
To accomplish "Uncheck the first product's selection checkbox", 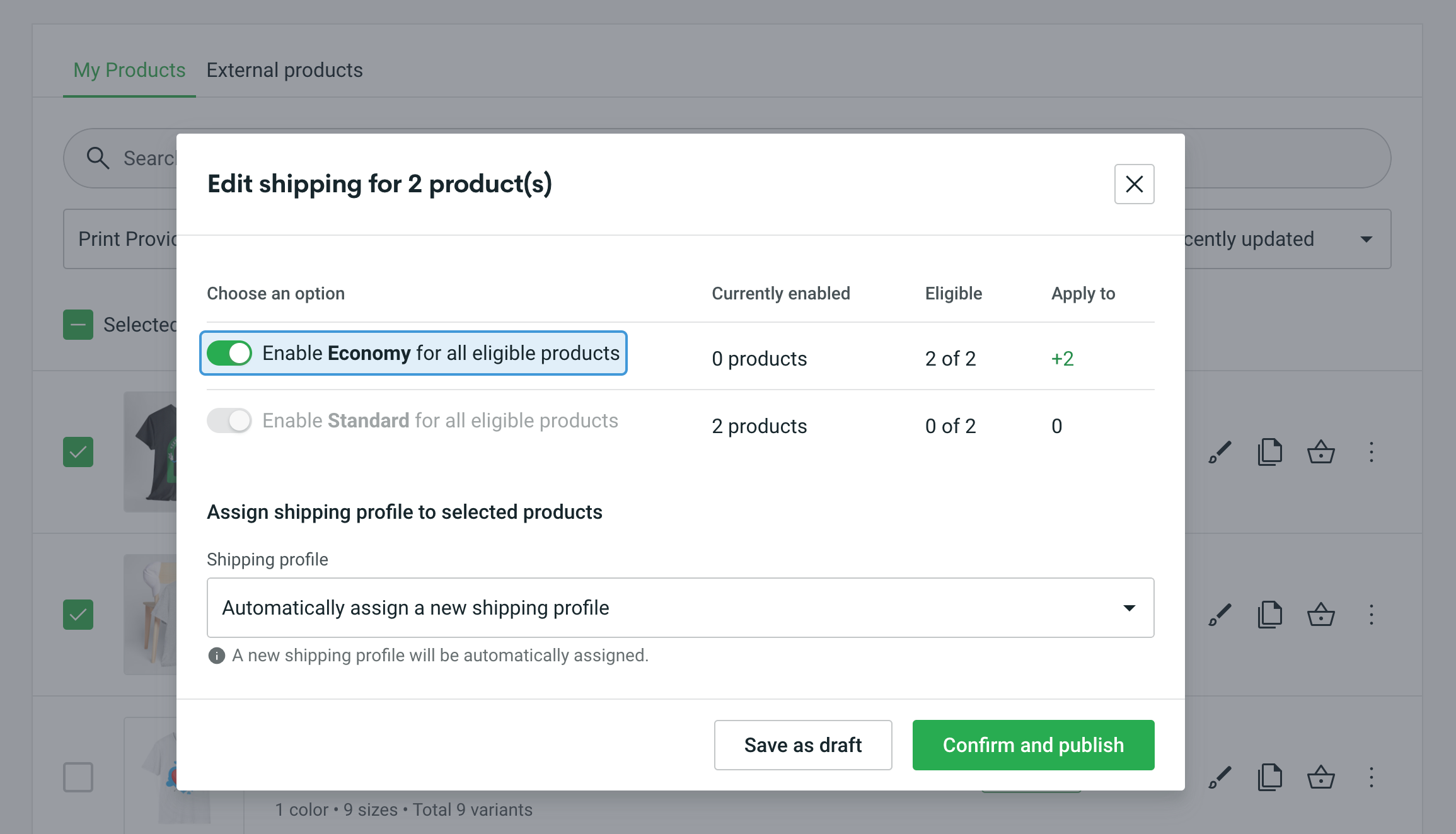I will pos(78,451).
